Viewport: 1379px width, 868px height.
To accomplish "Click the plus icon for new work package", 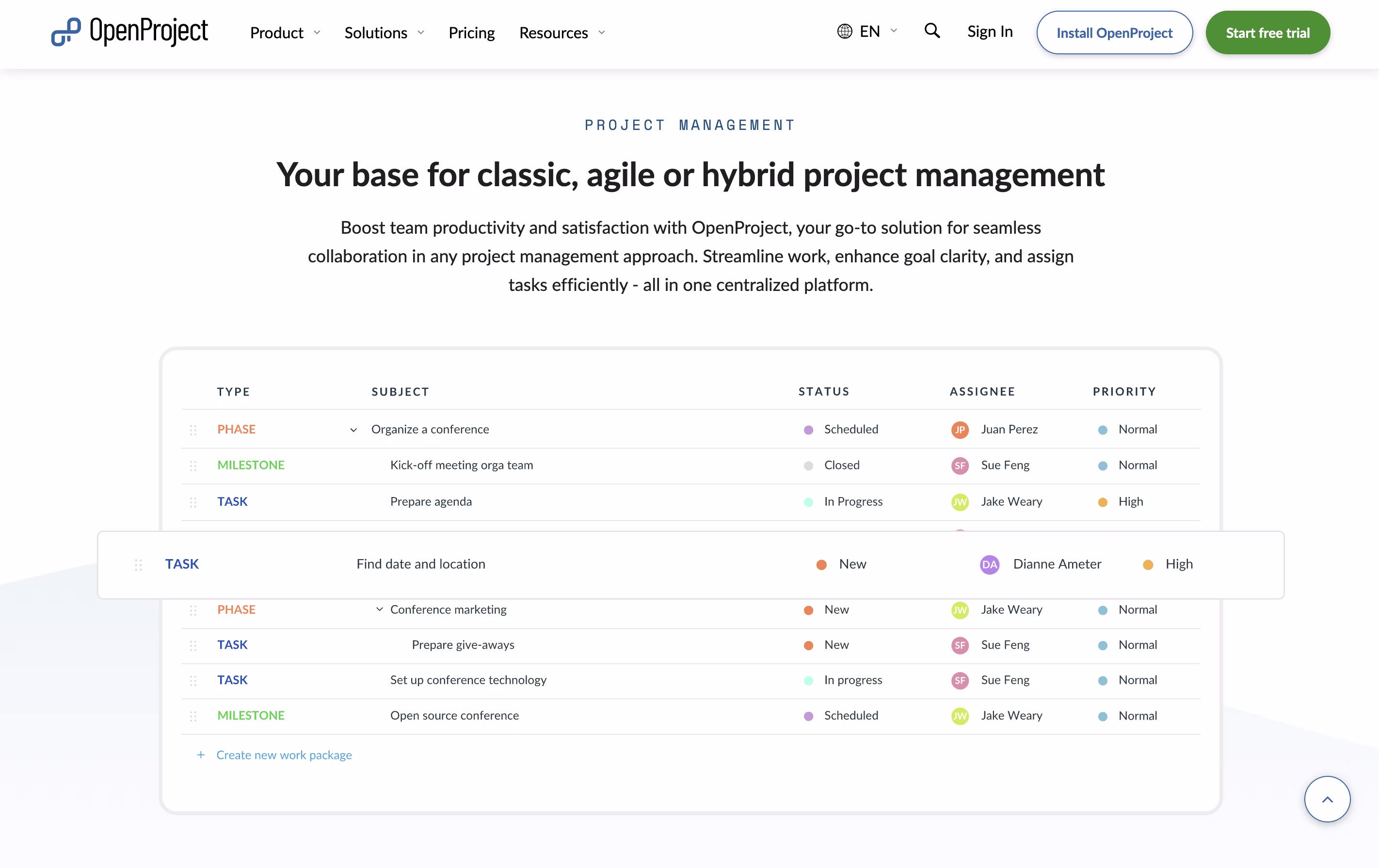I will click(x=200, y=755).
